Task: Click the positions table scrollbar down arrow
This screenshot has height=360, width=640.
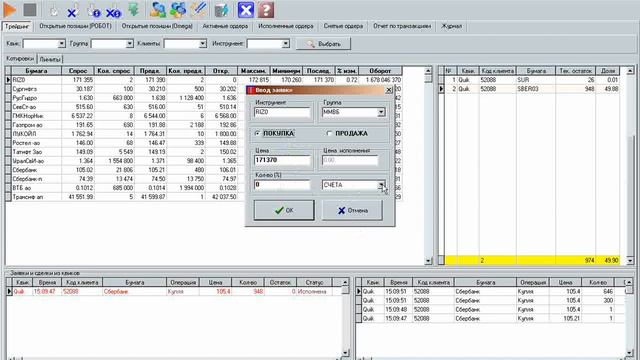Action: (630, 260)
